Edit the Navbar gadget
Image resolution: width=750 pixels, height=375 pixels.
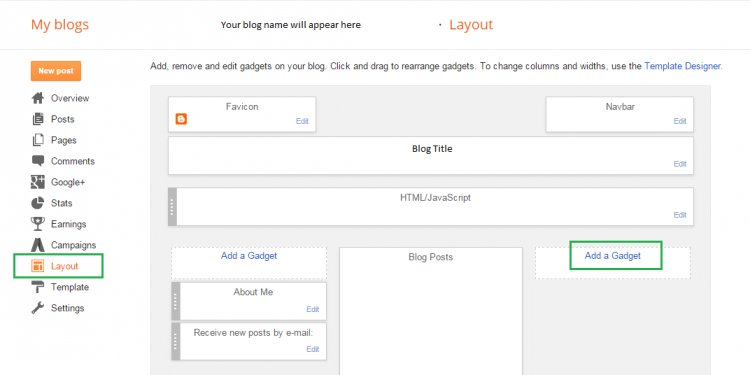point(680,121)
